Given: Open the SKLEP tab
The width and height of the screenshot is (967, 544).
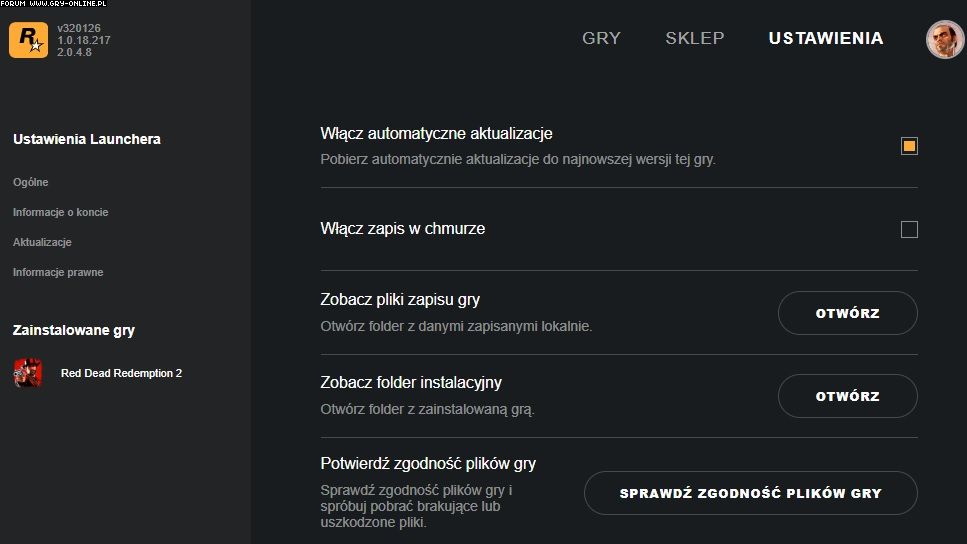Looking at the screenshot, I should click(x=694, y=38).
